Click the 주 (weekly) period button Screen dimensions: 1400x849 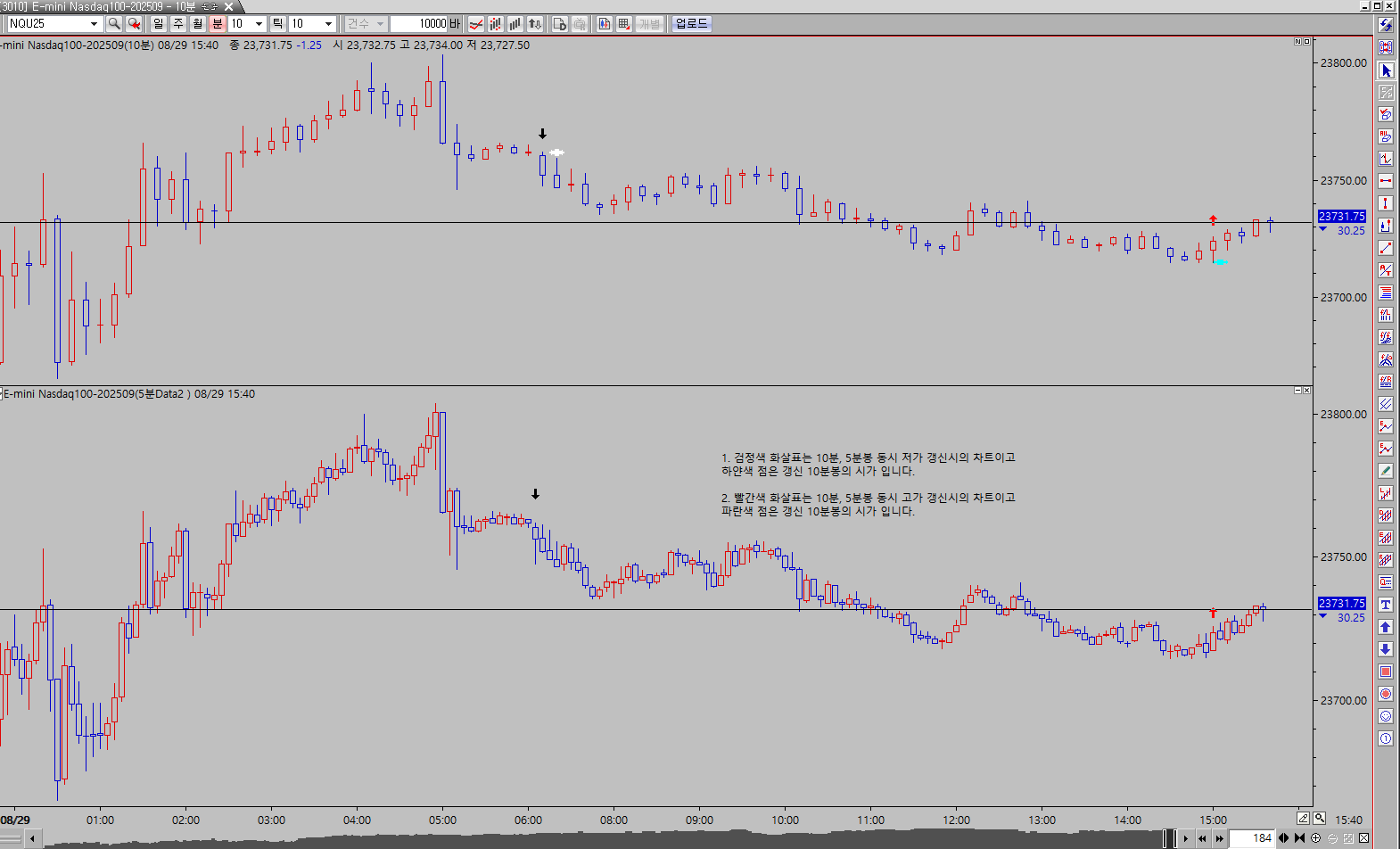[178, 24]
